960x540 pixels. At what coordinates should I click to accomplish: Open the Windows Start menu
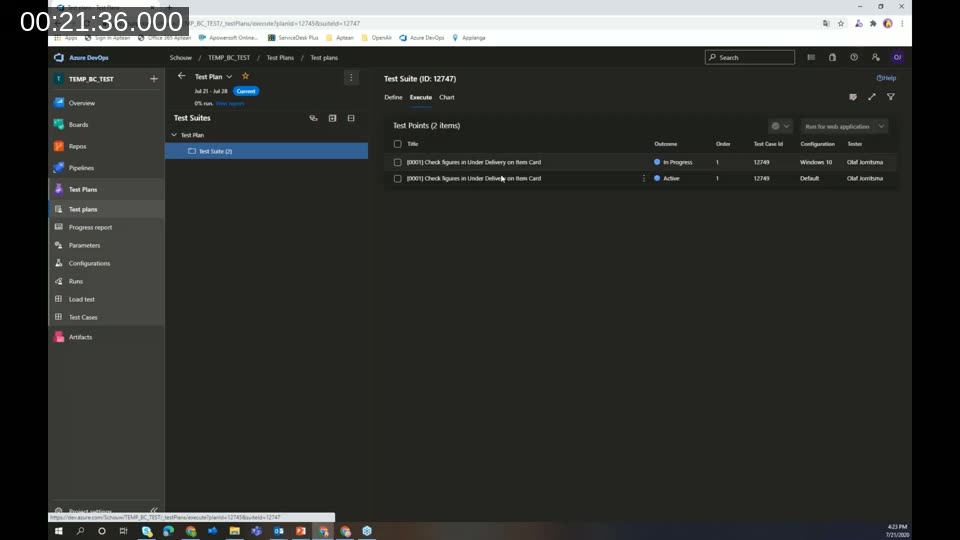click(59, 531)
